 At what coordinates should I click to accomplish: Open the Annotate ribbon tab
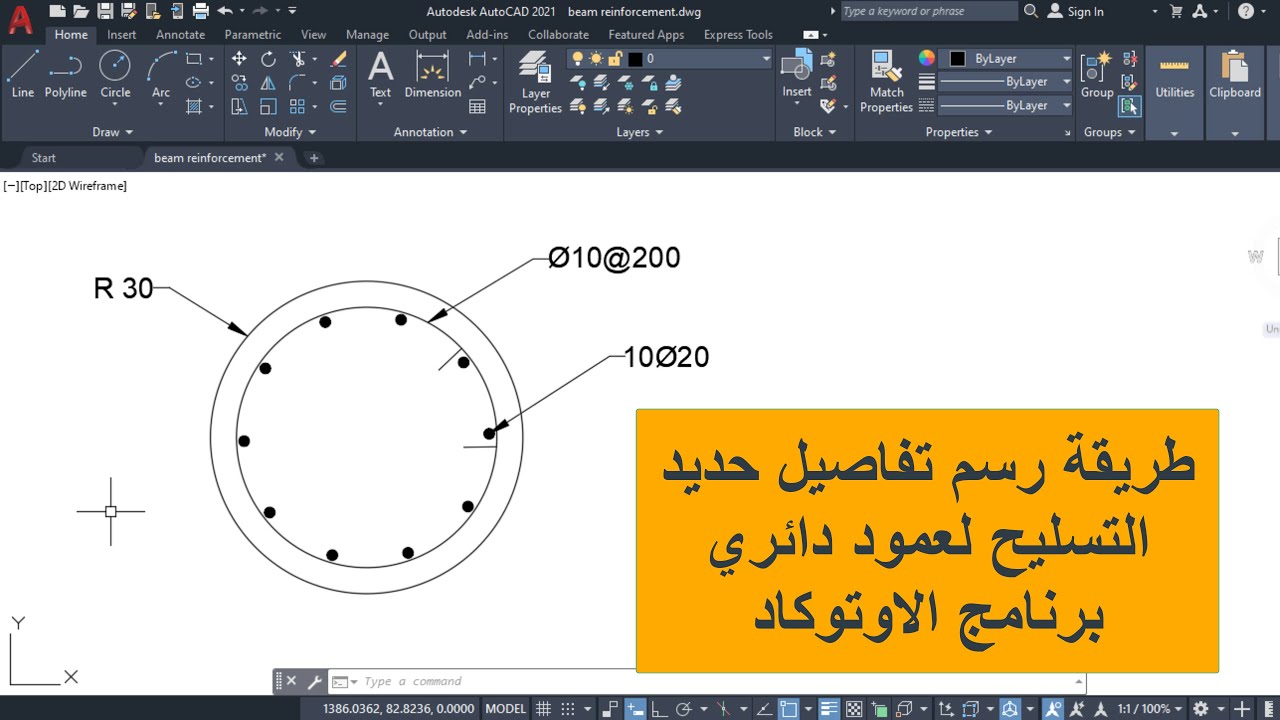point(180,34)
